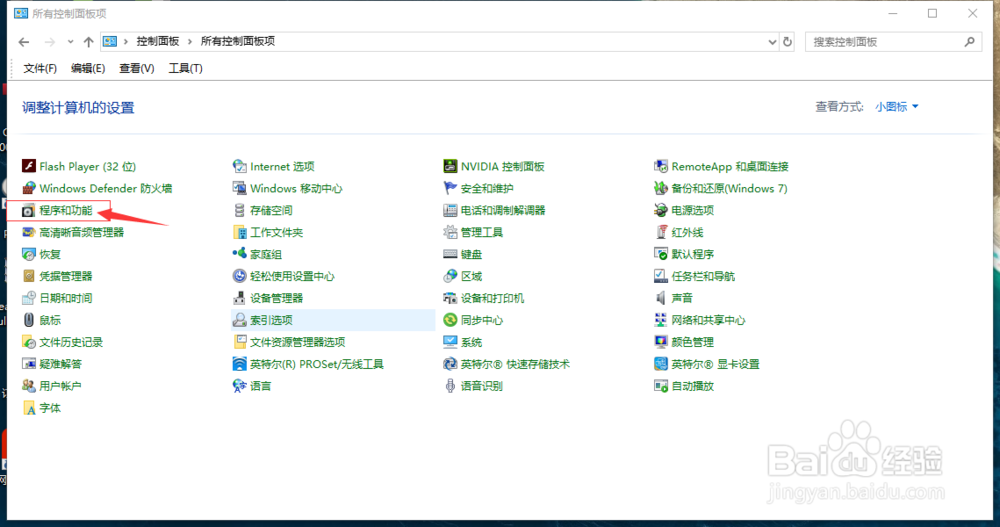Click the 凭据管理器 icon

tap(29, 276)
